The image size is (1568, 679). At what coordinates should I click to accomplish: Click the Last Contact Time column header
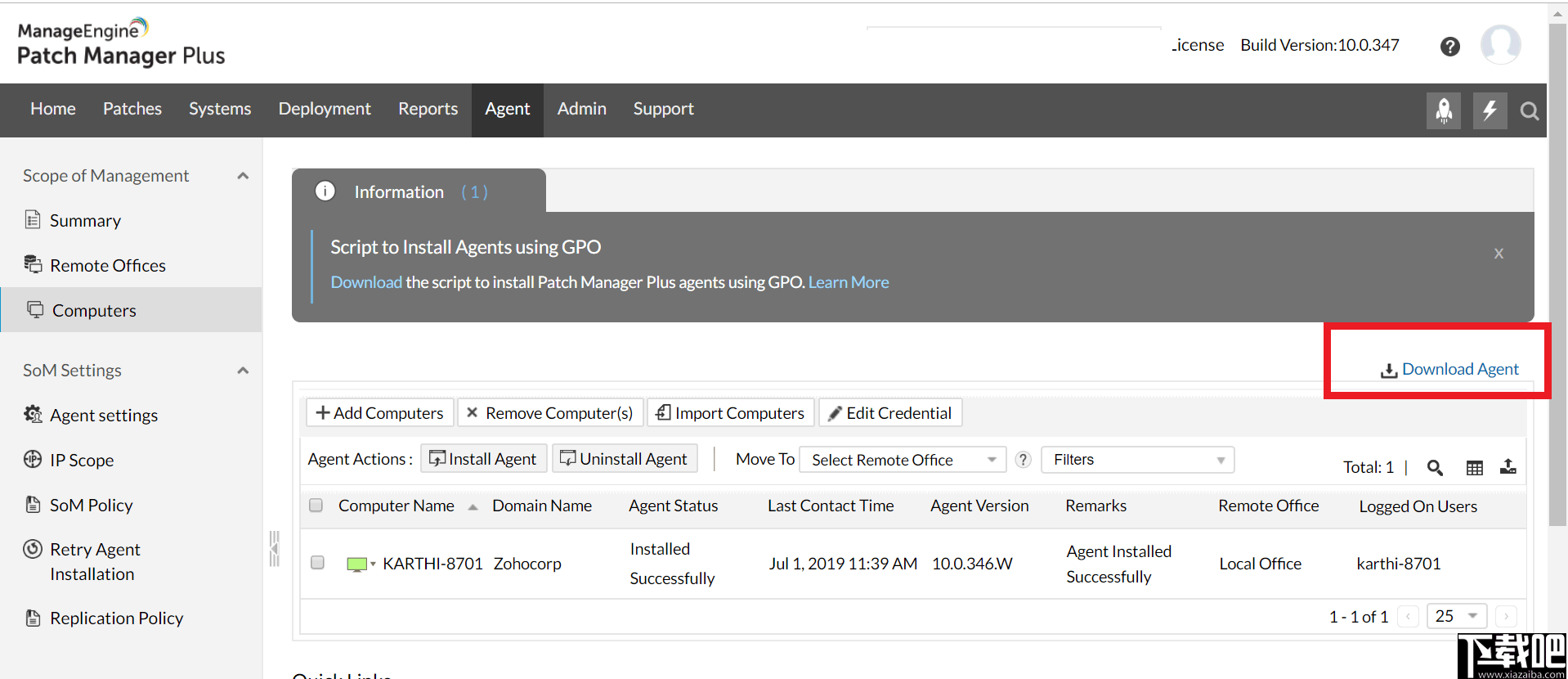click(831, 506)
